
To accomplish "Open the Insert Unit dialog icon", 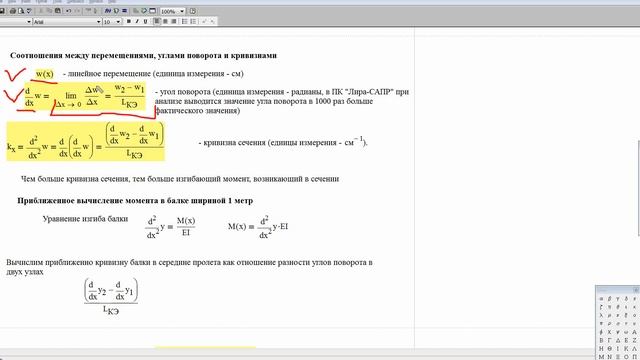I will [116, 11].
